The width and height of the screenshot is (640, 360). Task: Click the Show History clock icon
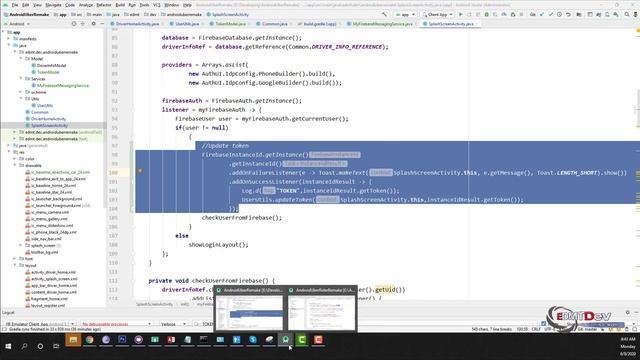[x=559, y=14]
